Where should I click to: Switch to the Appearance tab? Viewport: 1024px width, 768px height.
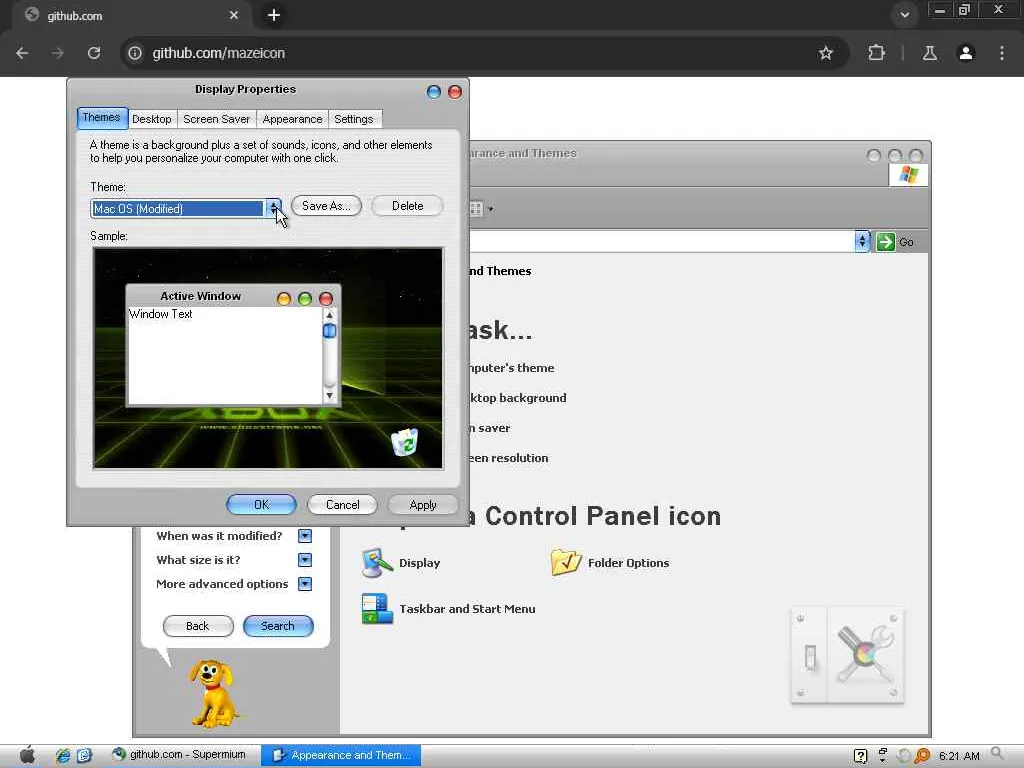tap(293, 120)
